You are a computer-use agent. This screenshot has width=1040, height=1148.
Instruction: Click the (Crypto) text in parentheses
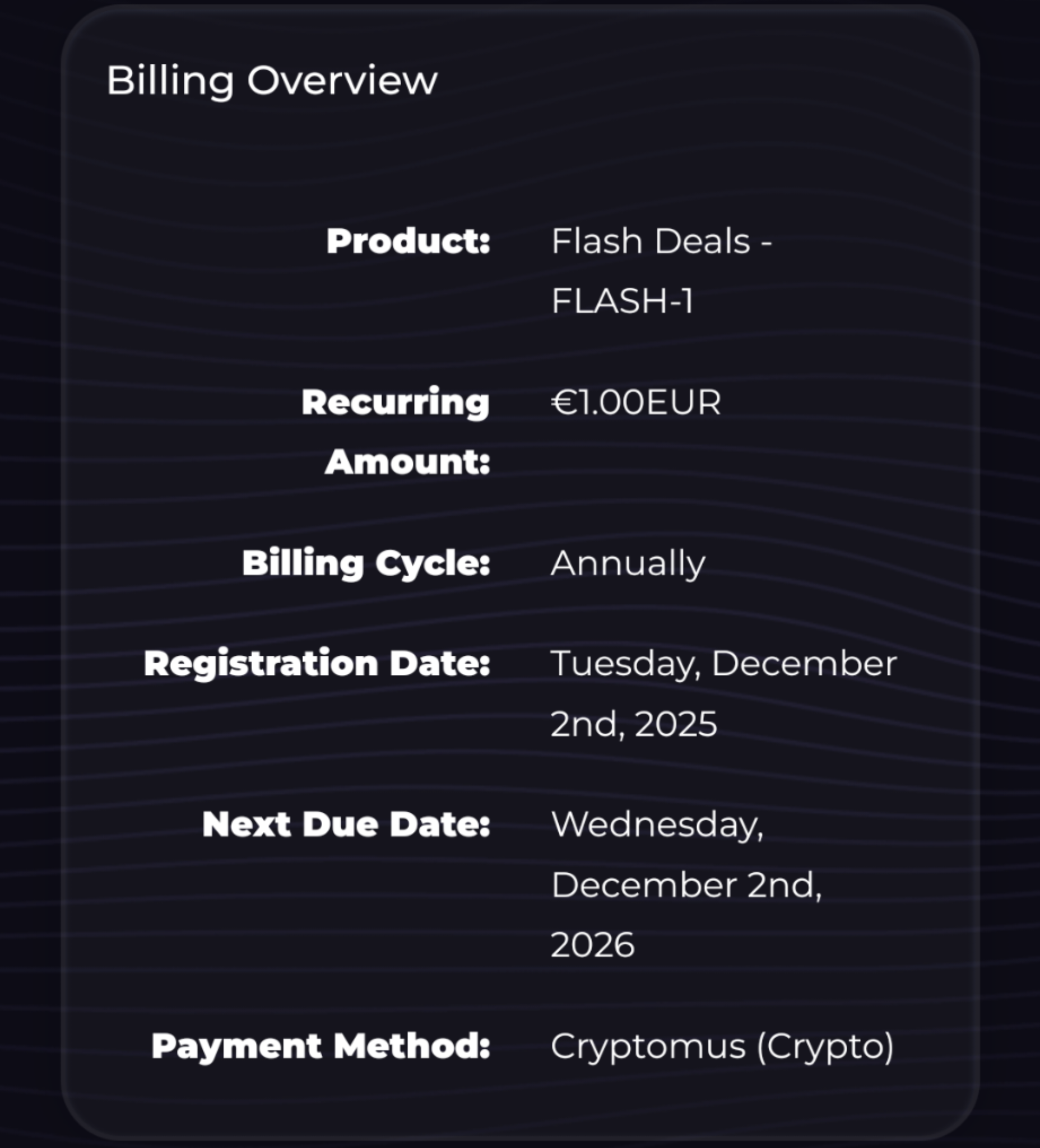point(825,1046)
